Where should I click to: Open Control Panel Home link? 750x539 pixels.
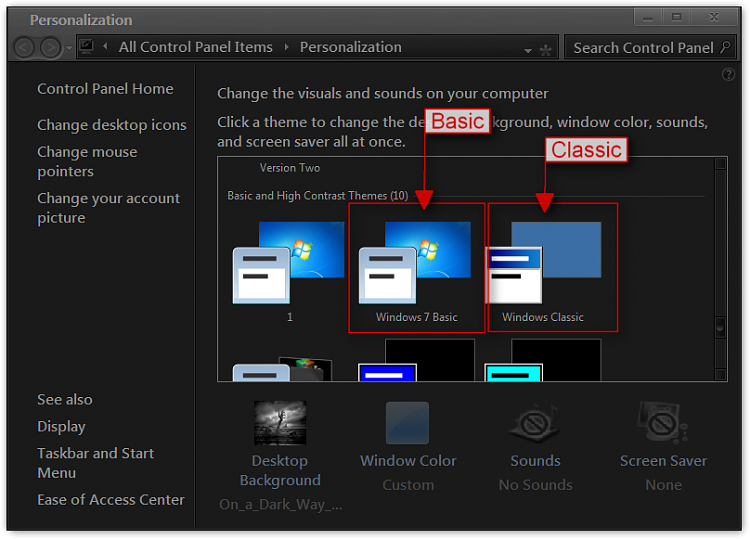pyautogui.click(x=105, y=88)
